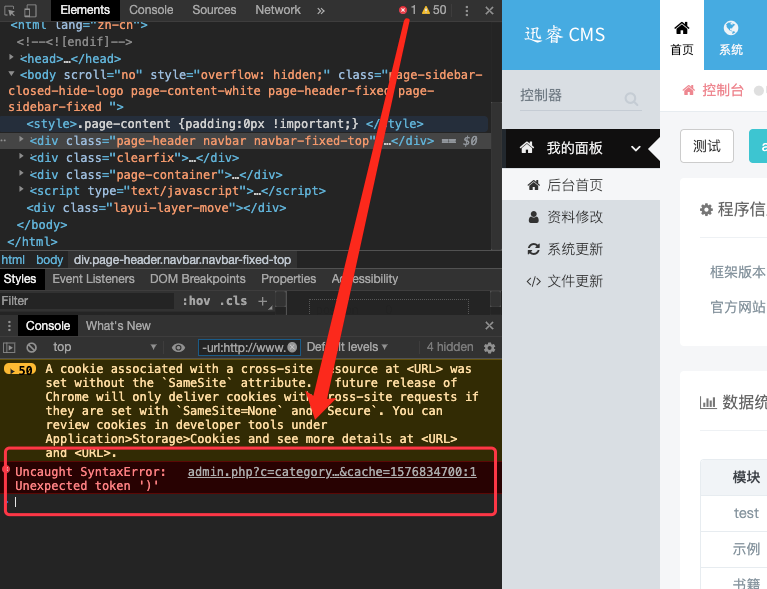Open the 系统 globe nav item

(x=731, y=38)
